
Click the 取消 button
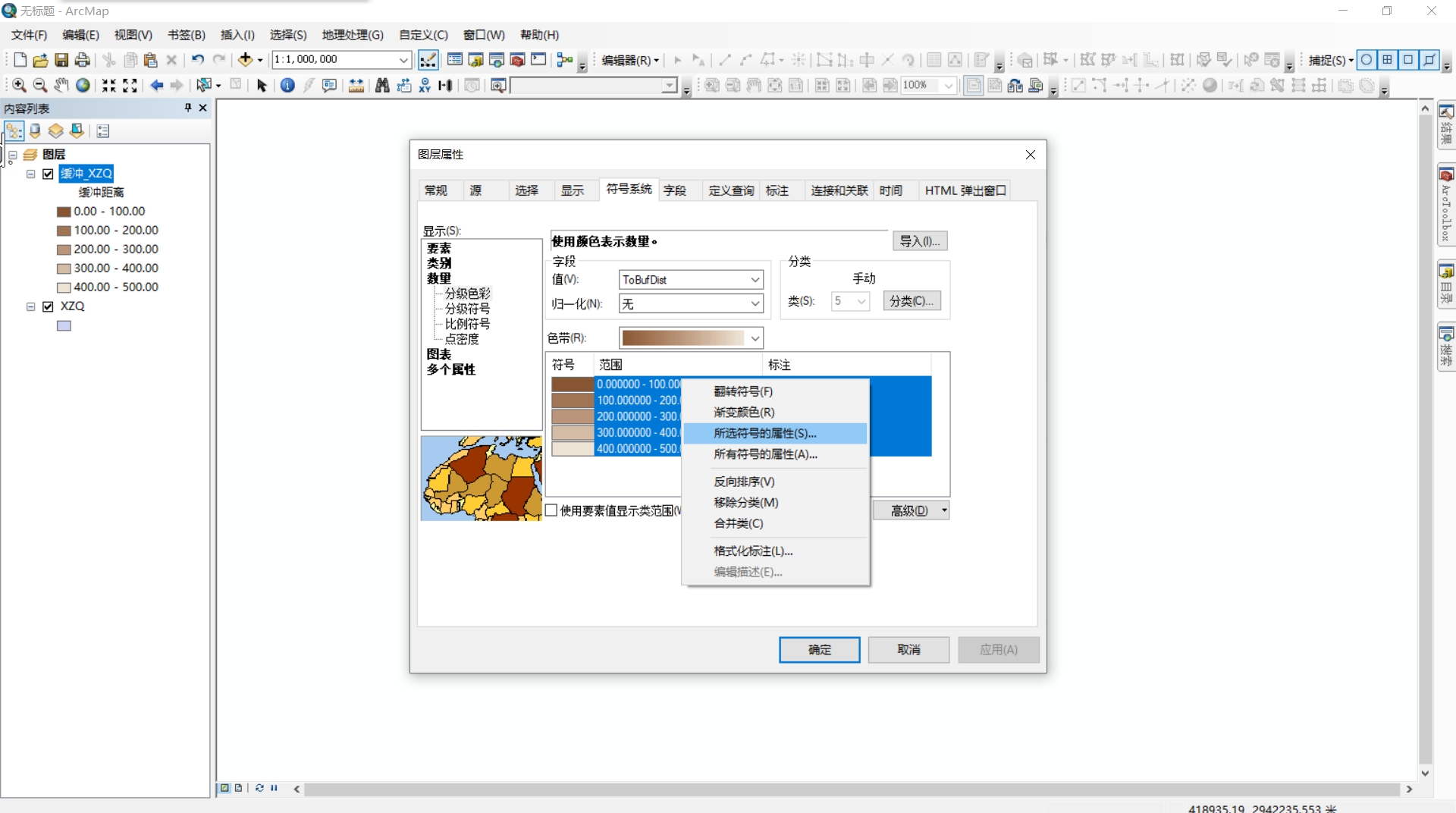(908, 650)
